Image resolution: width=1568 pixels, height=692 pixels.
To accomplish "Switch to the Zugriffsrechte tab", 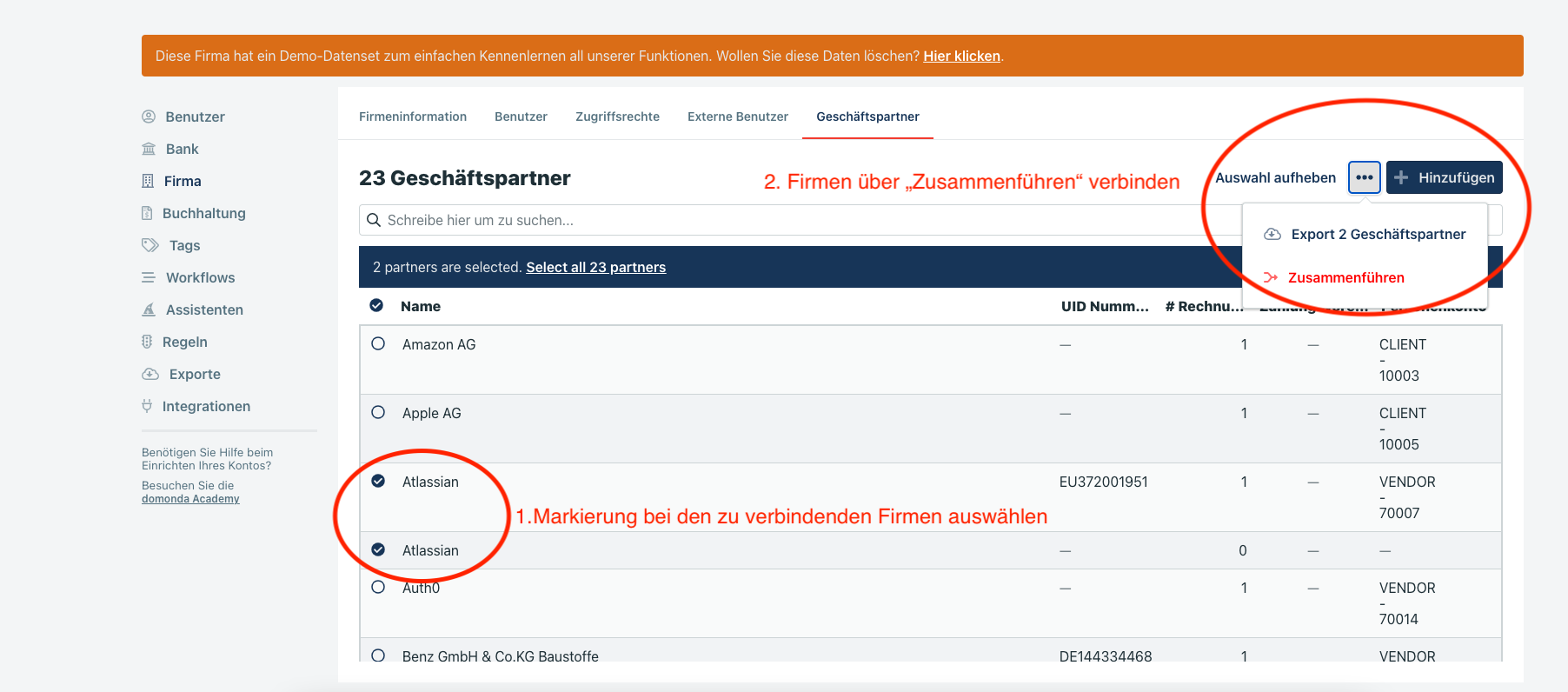I will [617, 116].
